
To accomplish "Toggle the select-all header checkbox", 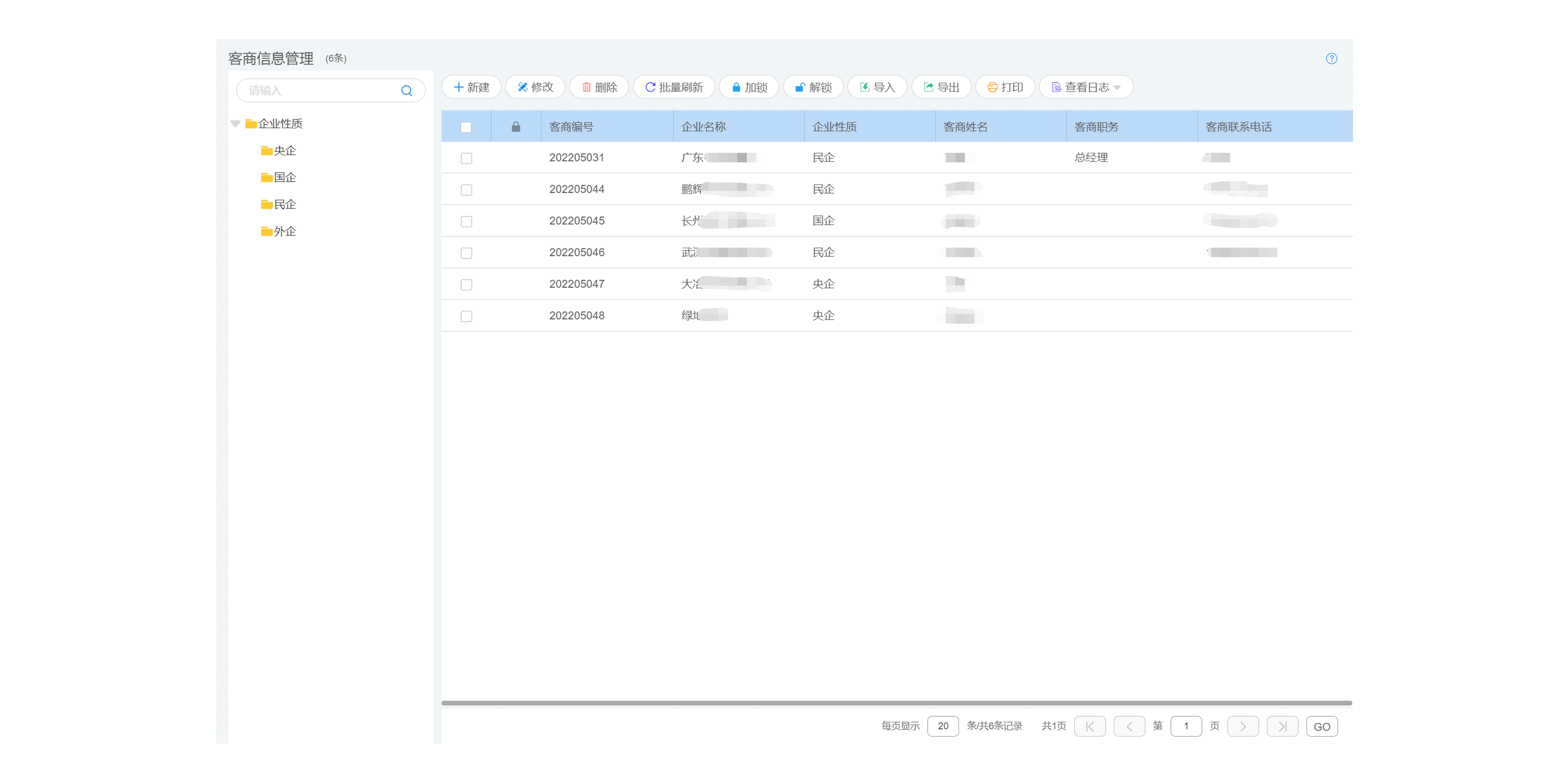I will pos(466,127).
